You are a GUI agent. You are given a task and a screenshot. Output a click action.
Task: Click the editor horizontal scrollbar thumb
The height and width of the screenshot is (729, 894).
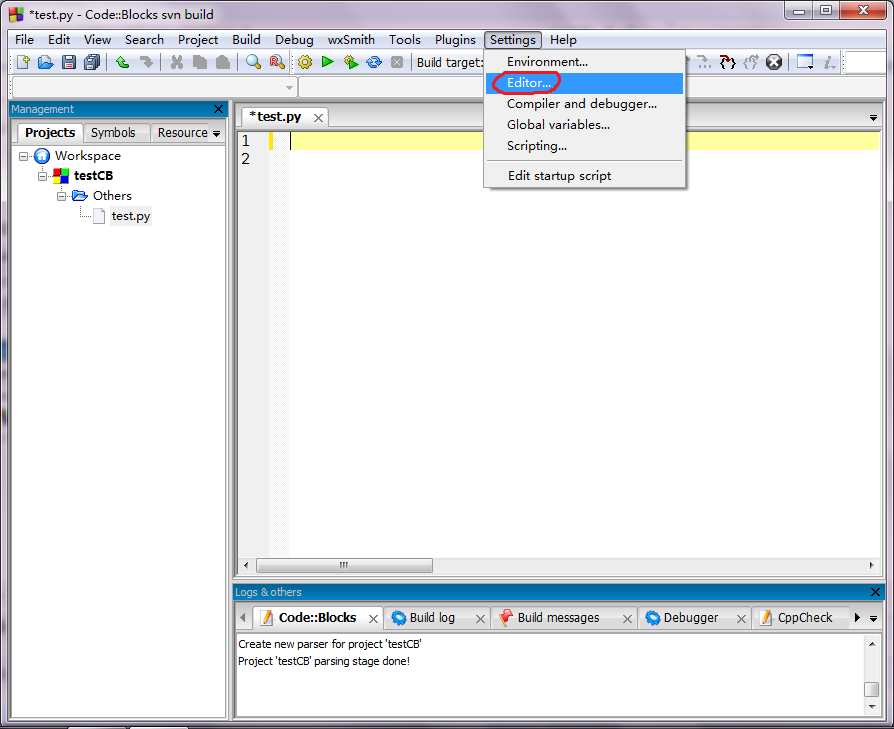click(344, 566)
